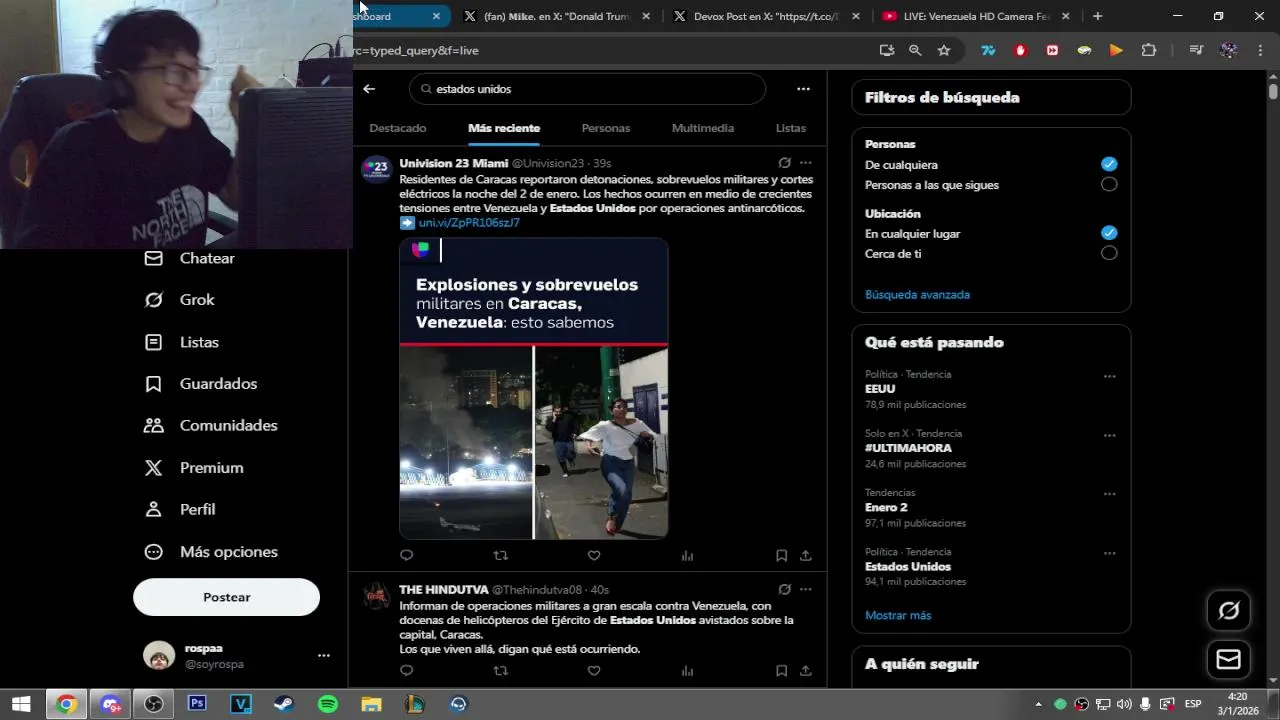Click the 'estados unidos' search field
Screen dimensions: 1280x720
(x=587, y=89)
